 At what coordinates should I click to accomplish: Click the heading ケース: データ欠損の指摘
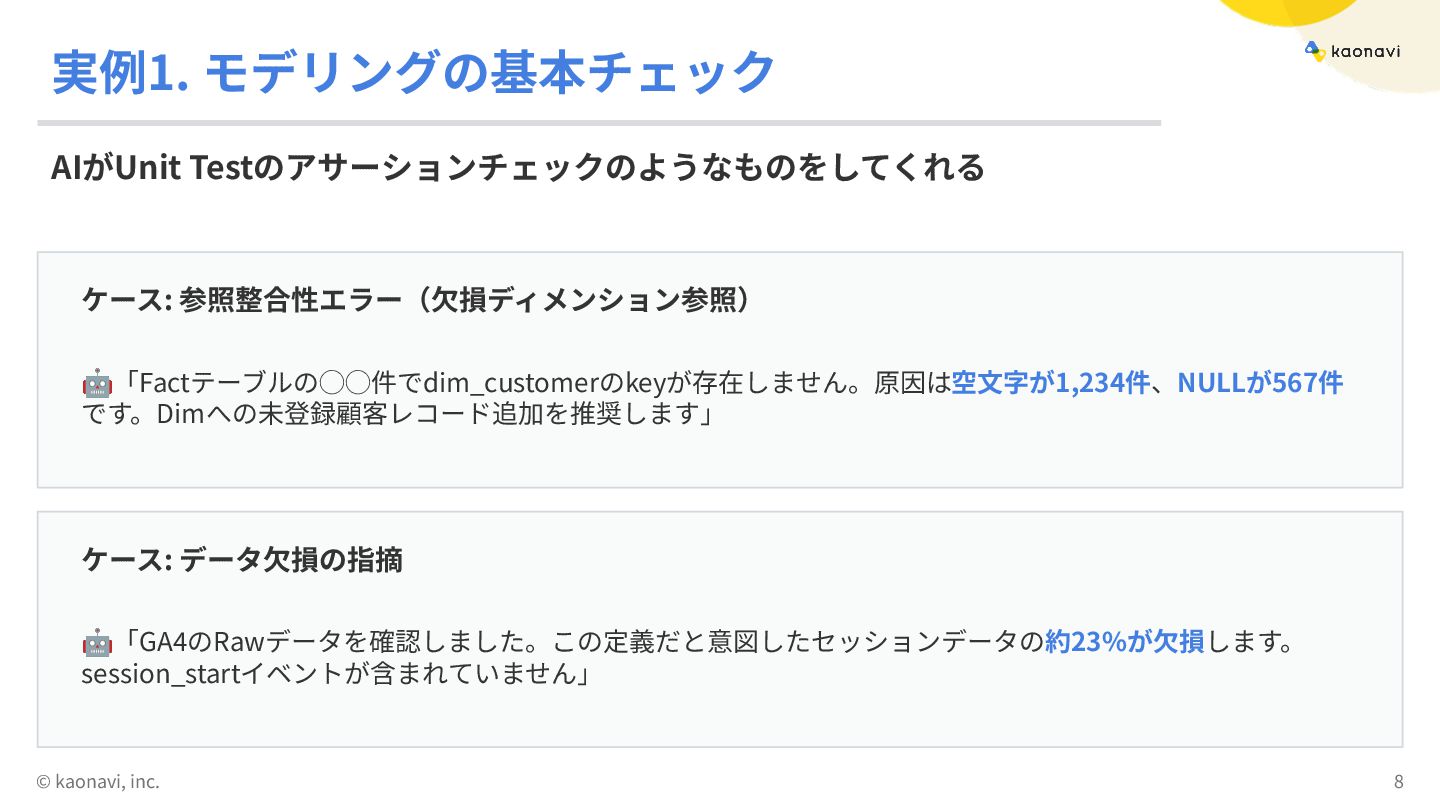242,560
